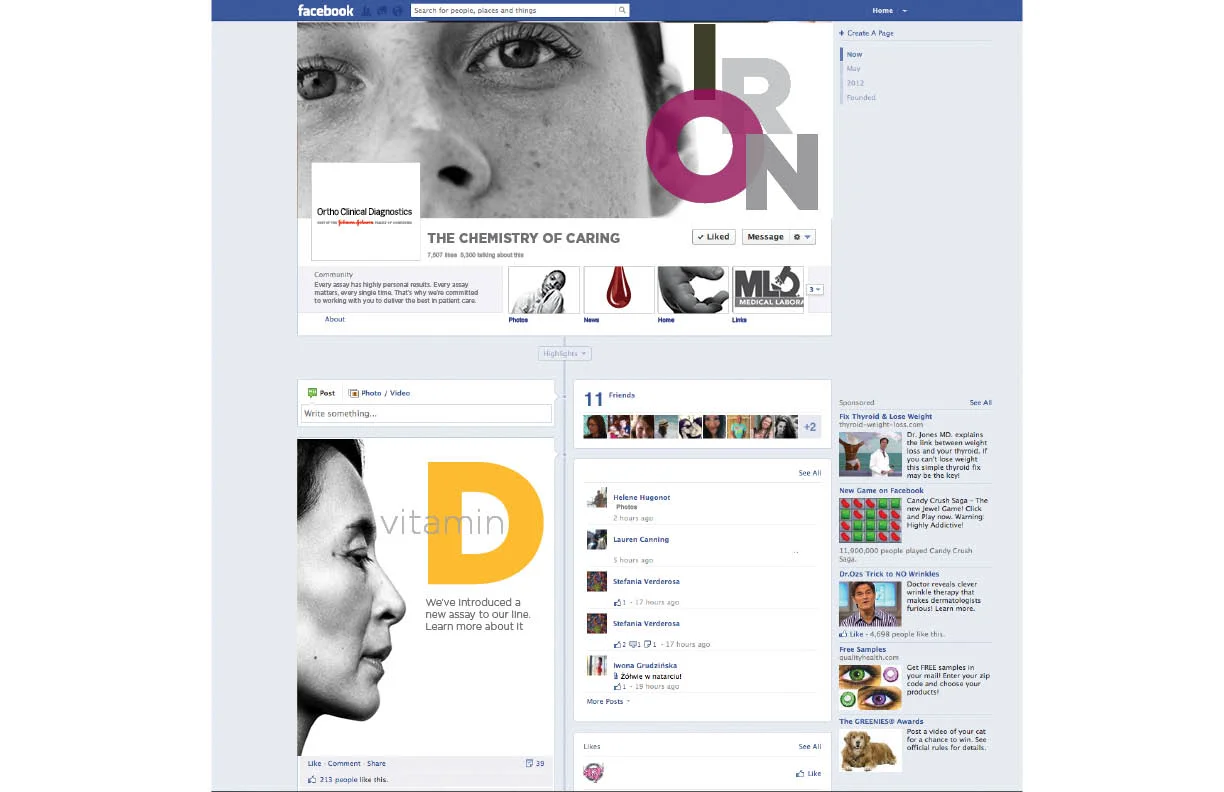The height and width of the screenshot is (792, 1224).
Task: Open the messages icon in the top bar
Action: tap(383, 11)
